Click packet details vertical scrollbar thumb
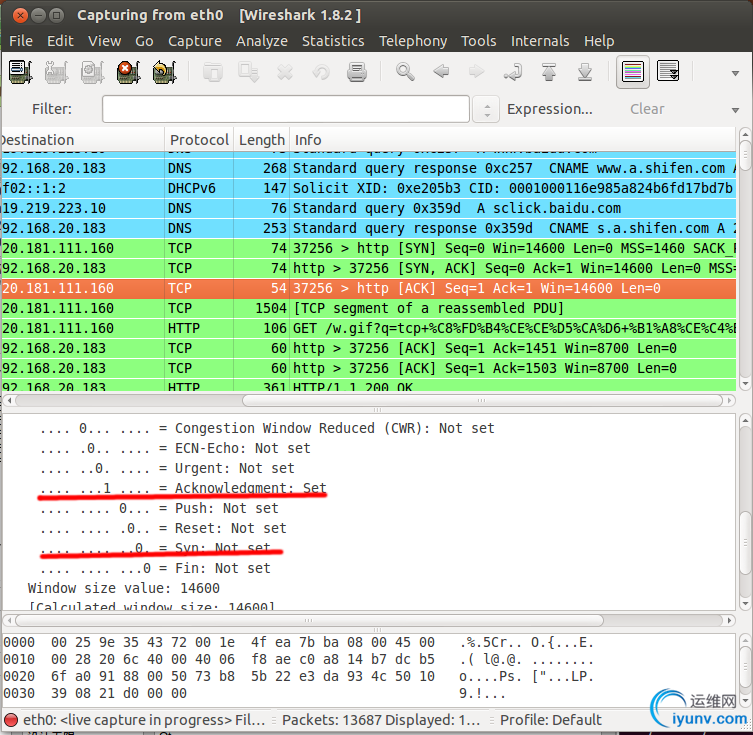The height and width of the screenshot is (735, 753). 745,542
